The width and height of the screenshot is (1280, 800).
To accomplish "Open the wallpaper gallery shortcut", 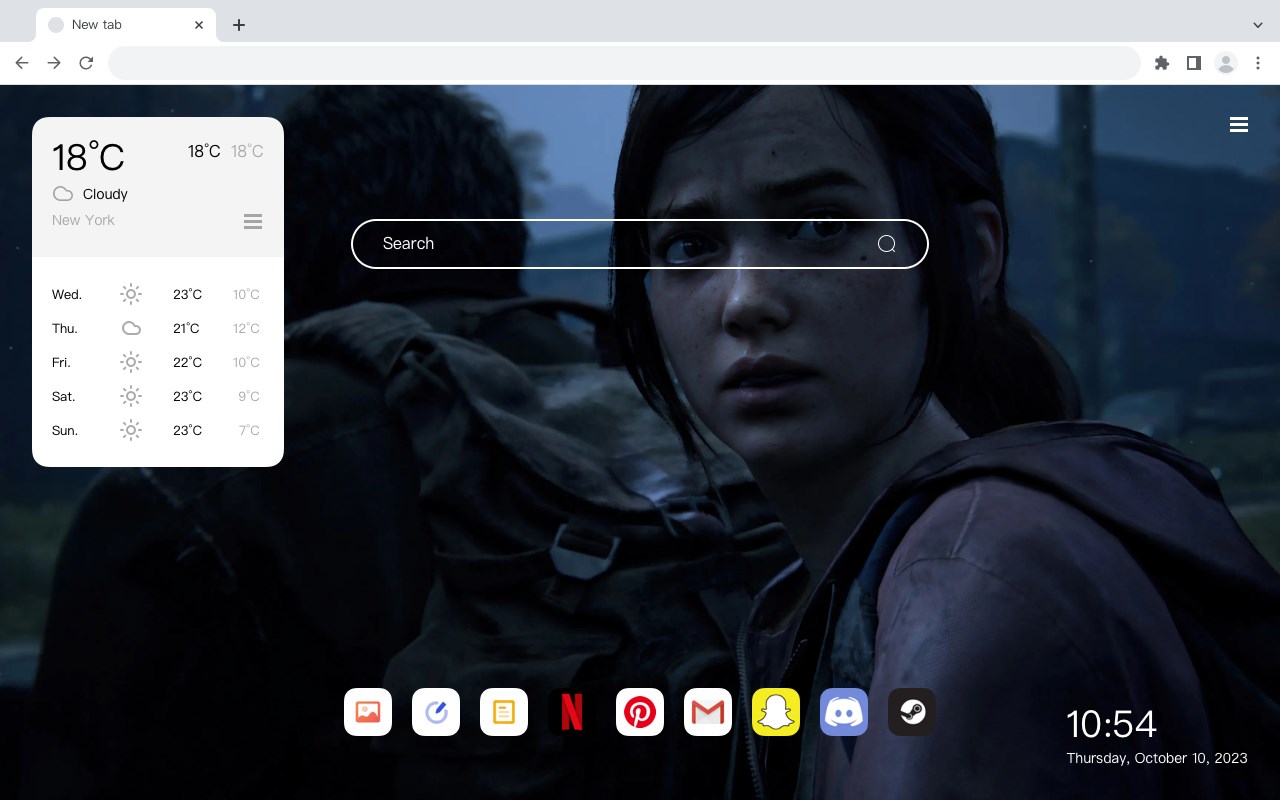I will tap(368, 712).
